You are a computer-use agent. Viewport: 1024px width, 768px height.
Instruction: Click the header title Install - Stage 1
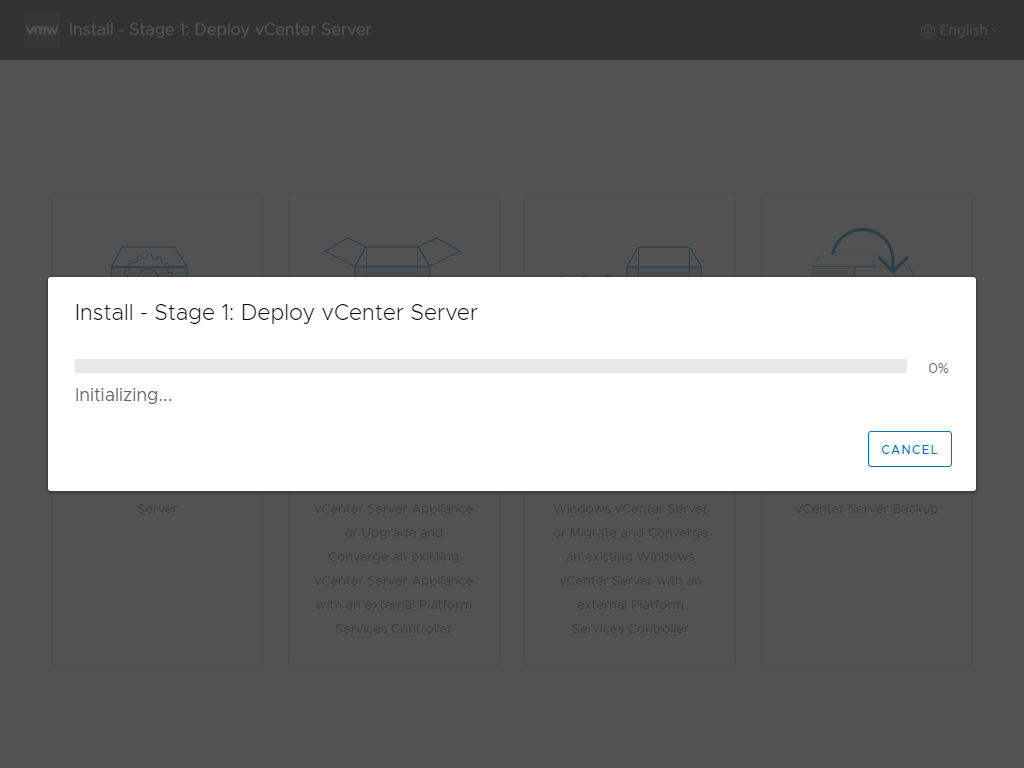click(x=220, y=29)
